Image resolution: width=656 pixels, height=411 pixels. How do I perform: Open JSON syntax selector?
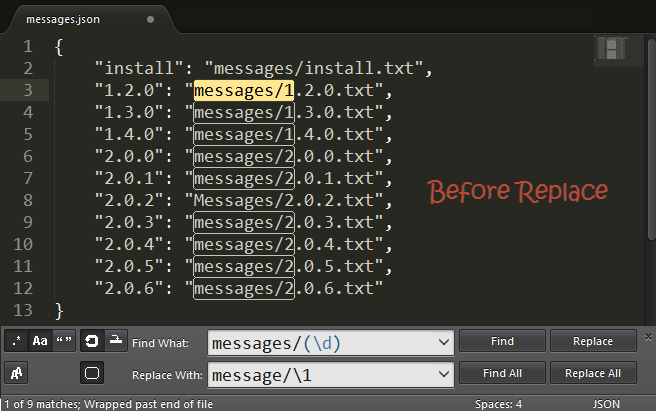coord(606,404)
